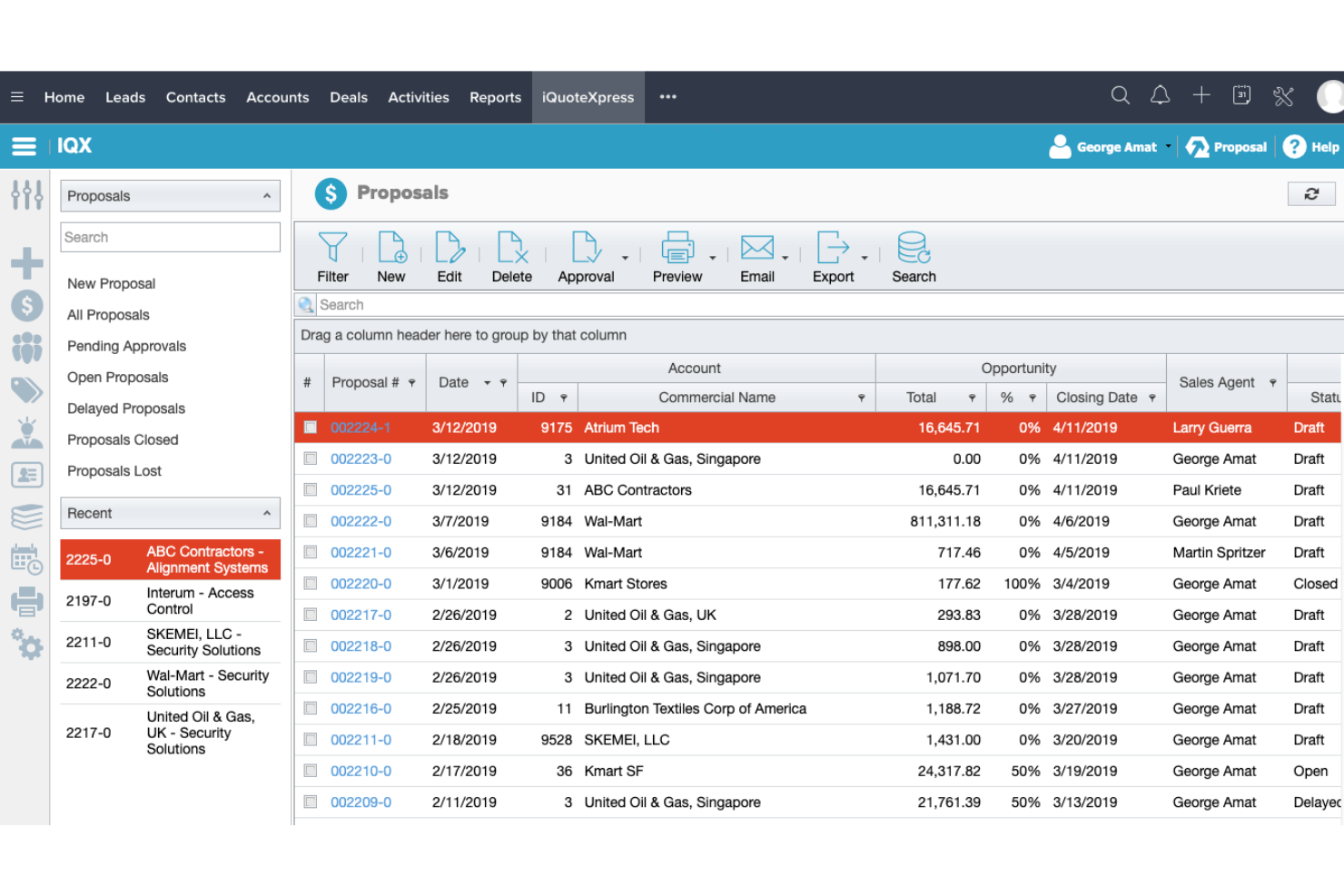Open Delayed Proposals in sidebar

(126, 409)
